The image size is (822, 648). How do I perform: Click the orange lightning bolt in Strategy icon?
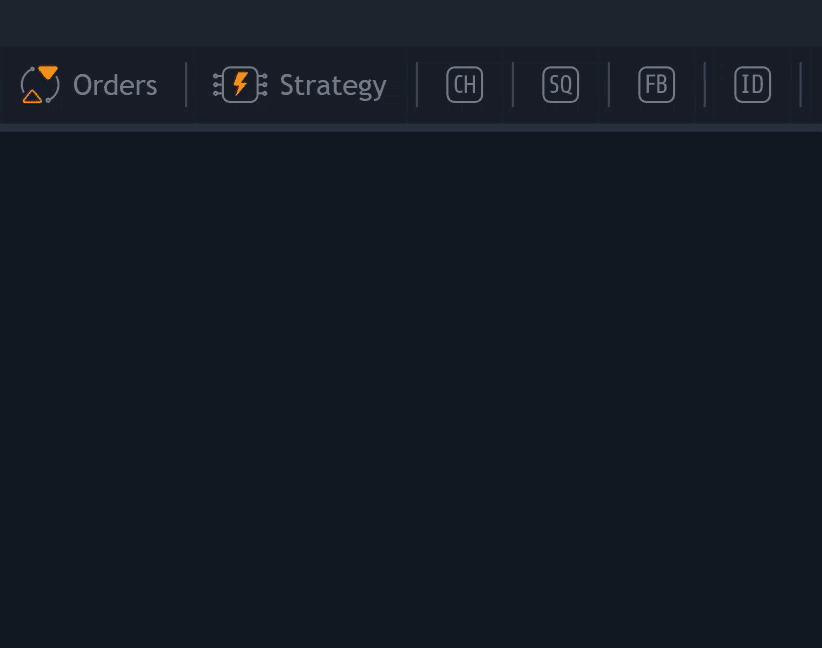click(241, 84)
